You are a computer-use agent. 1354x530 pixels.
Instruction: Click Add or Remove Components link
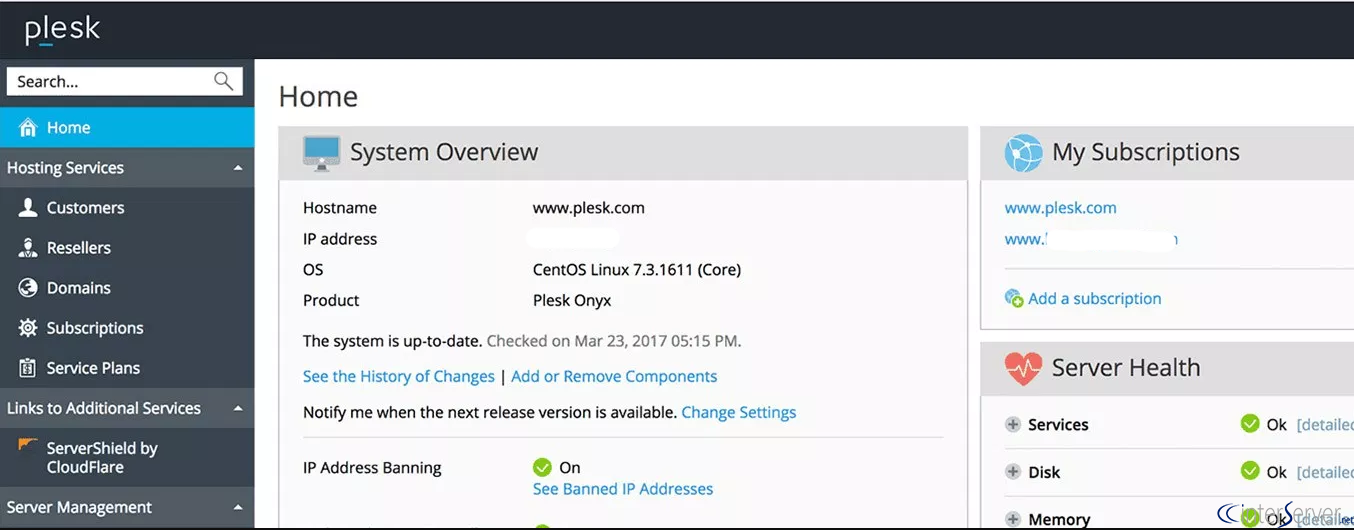(x=614, y=376)
